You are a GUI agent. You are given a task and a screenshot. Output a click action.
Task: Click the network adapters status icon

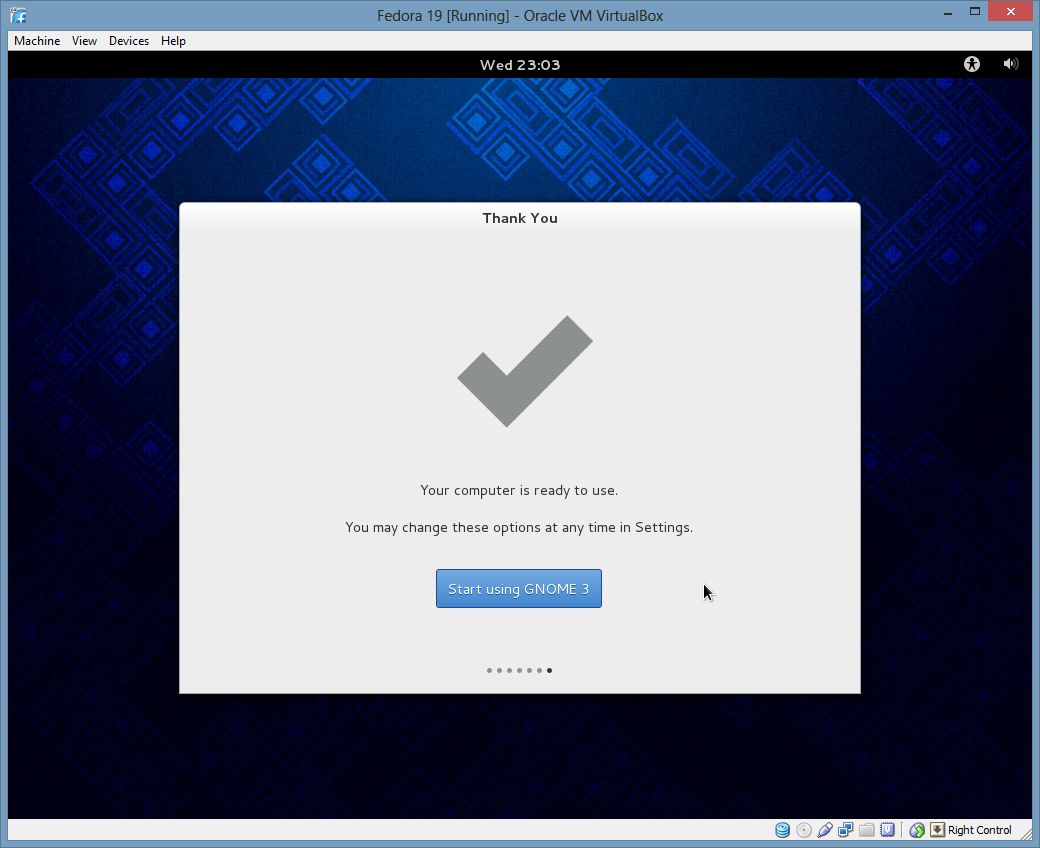pyautogui.click(x=846, y=830)
